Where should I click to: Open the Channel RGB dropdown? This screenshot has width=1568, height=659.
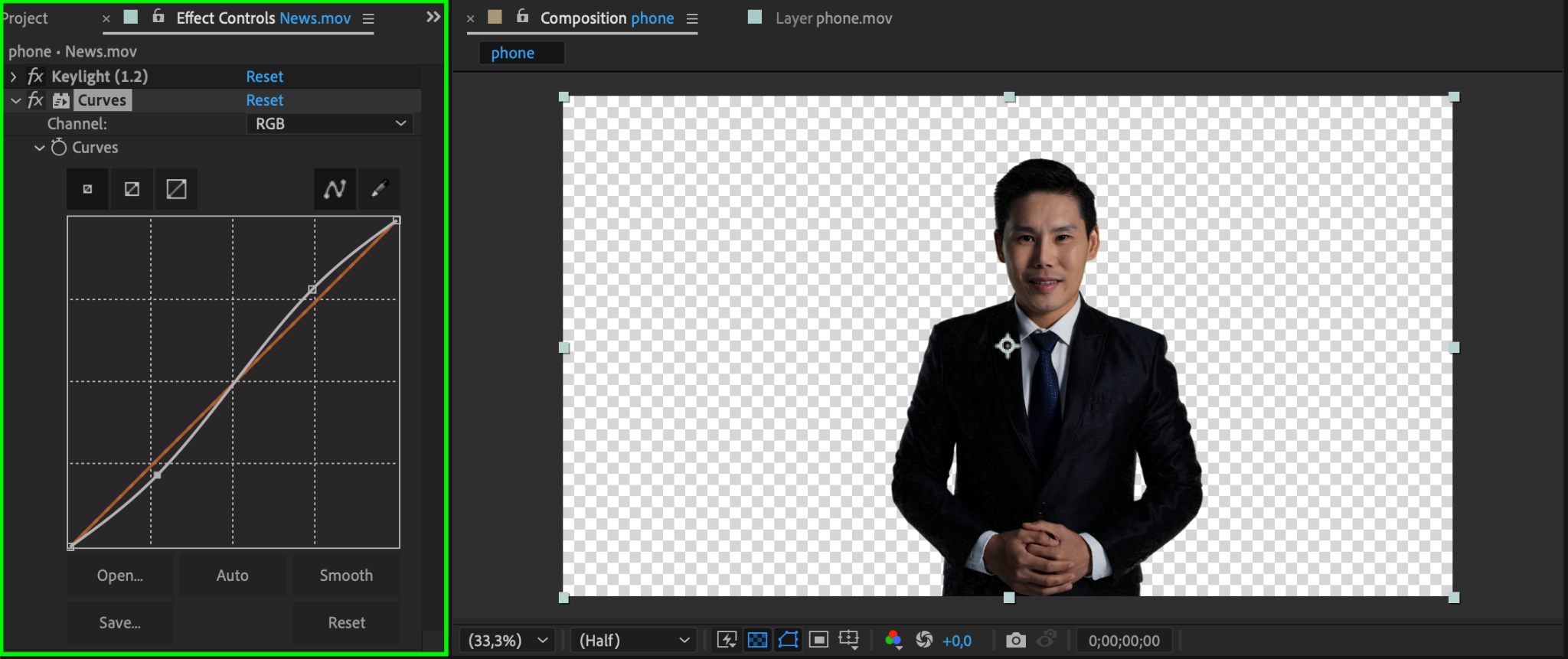[329, 124]
